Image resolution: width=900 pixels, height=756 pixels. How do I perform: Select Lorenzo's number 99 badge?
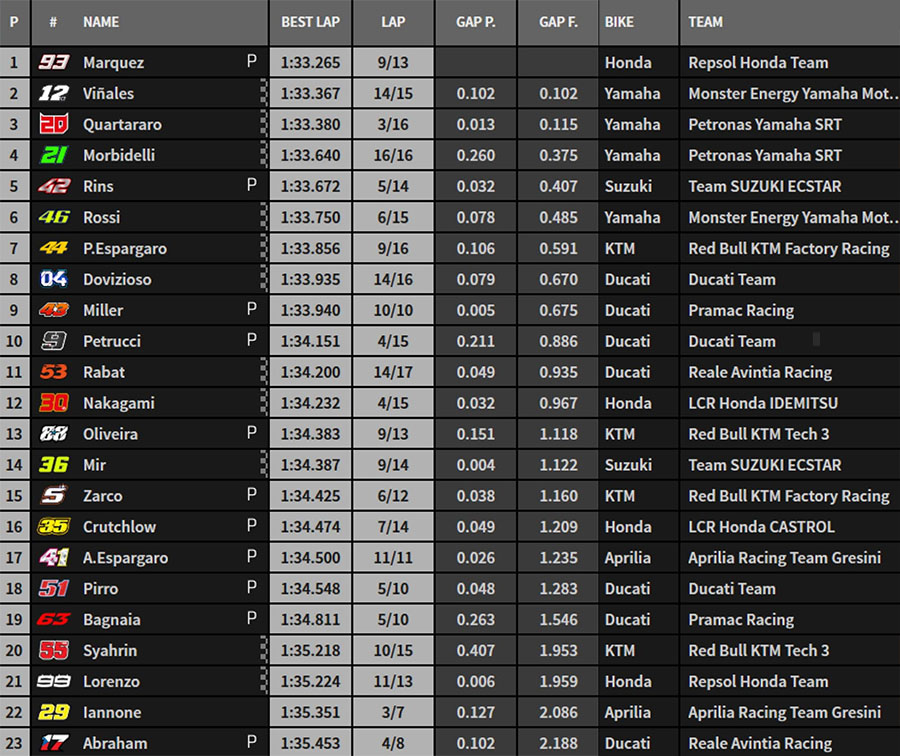pos(53,681)
